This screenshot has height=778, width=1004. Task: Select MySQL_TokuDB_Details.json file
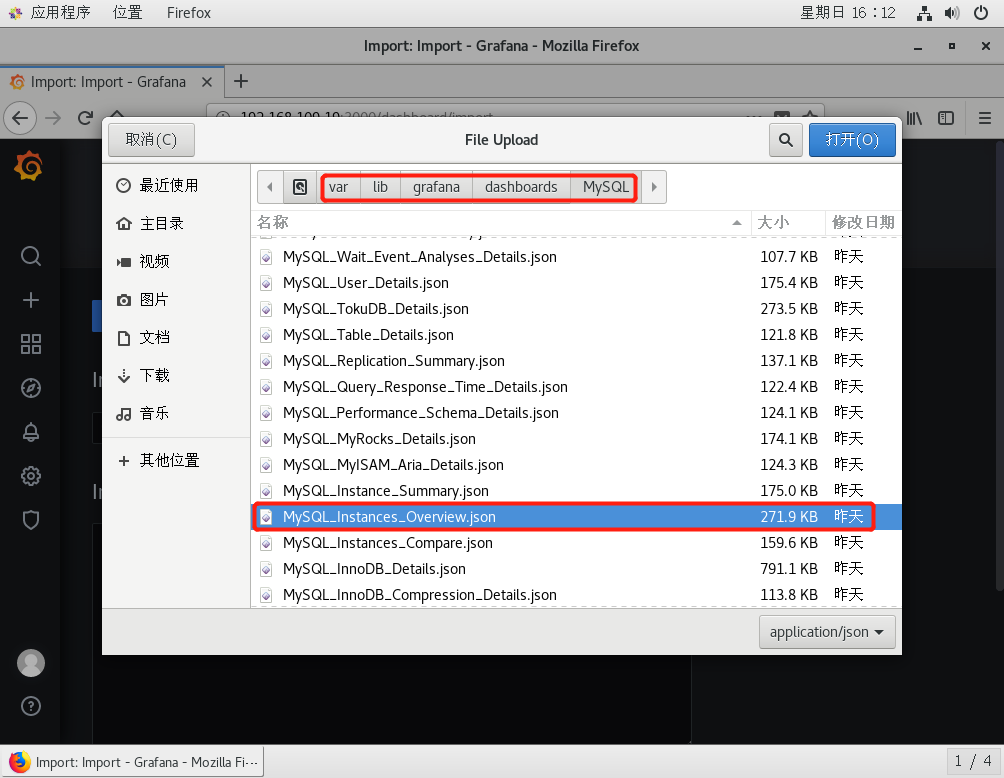576,309
